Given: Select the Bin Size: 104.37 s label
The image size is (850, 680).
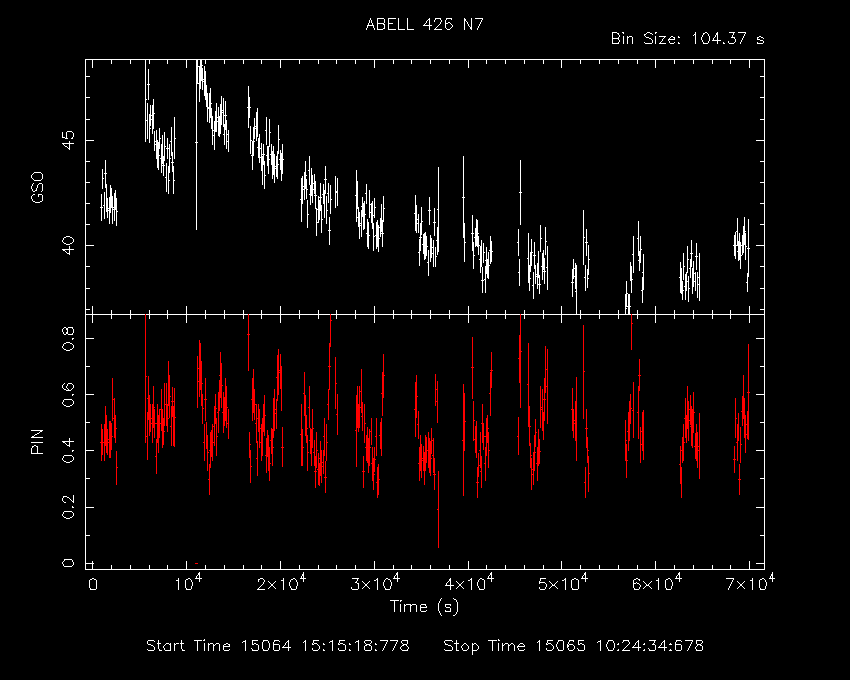Looking at the screenshot, I should (x=687, y=39).
